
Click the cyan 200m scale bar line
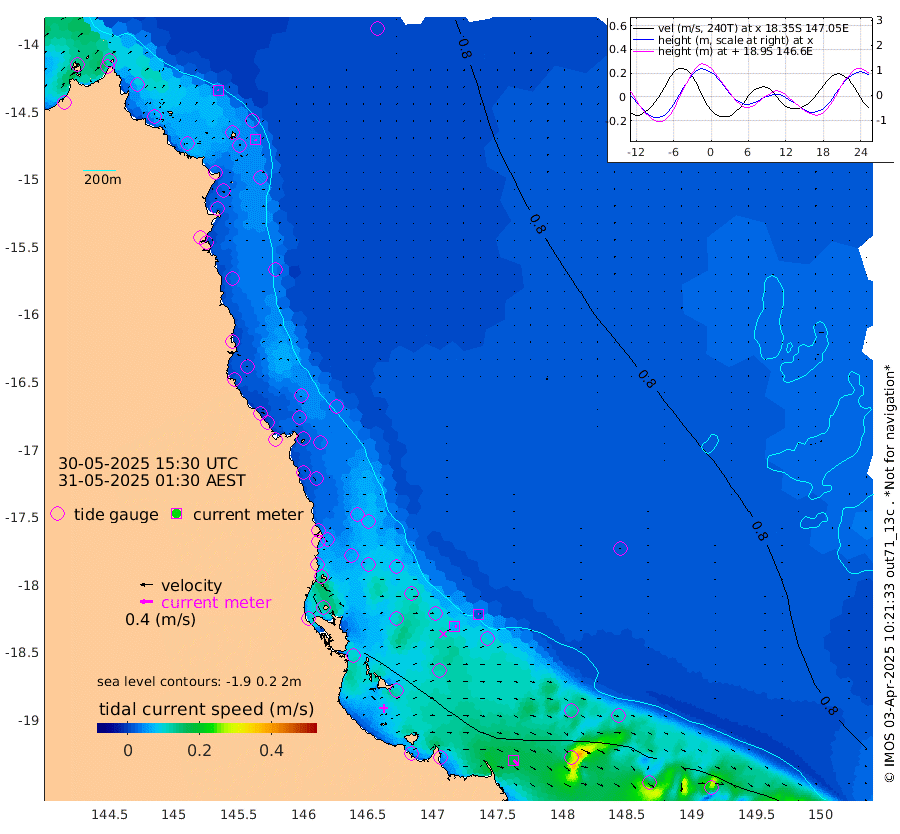point(99,170)
